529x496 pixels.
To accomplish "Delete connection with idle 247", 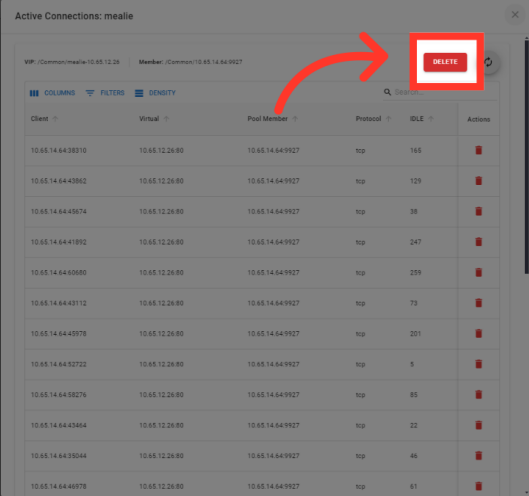I will 478,242.
